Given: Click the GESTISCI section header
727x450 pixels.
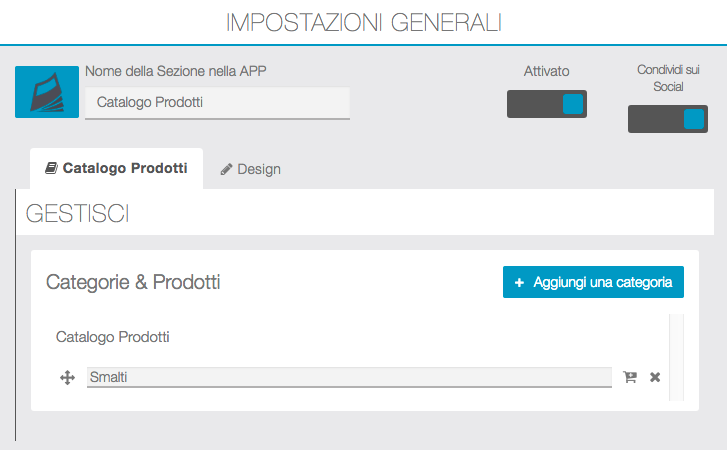Looking at the screenshot, I should (78, 213).
